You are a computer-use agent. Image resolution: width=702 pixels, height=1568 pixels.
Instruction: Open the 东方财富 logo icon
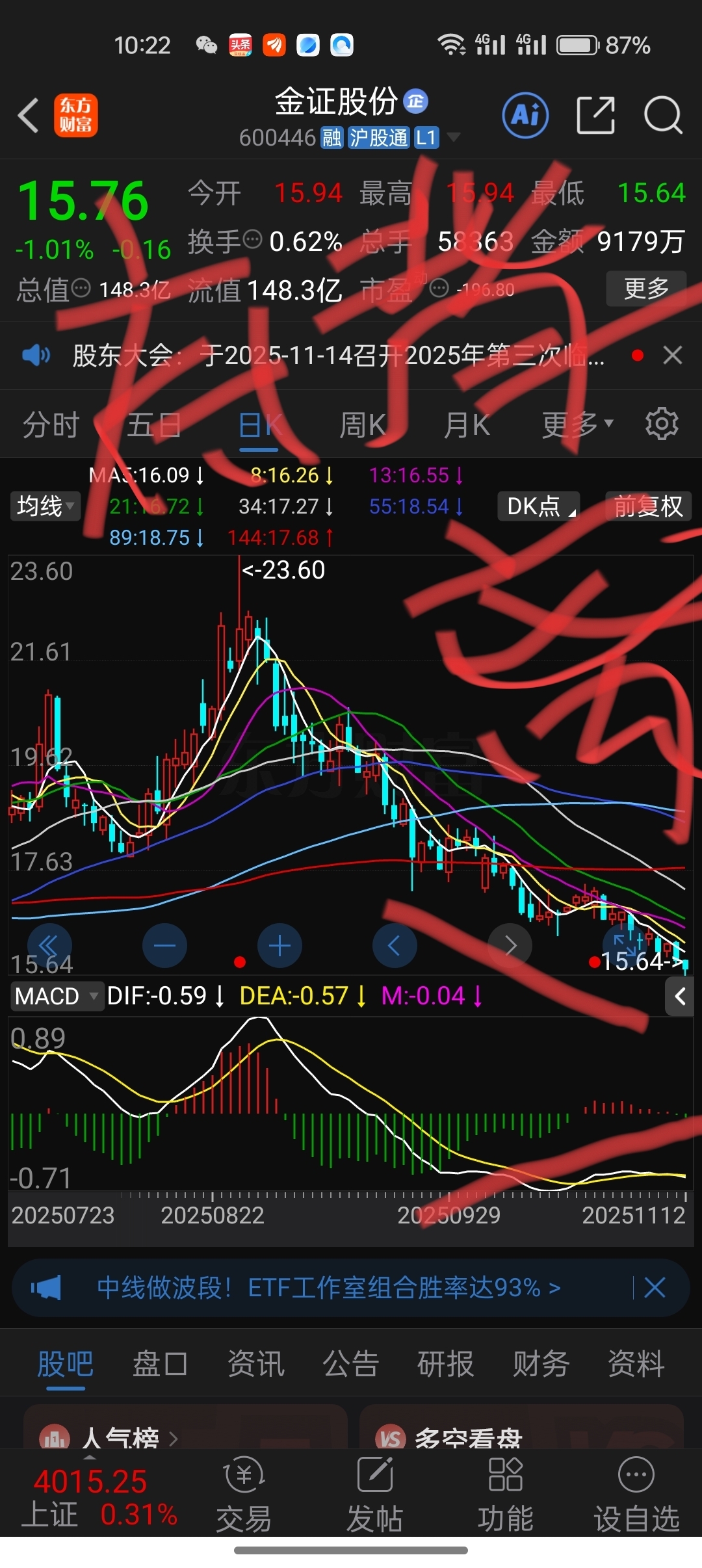[x=75, y=115]
